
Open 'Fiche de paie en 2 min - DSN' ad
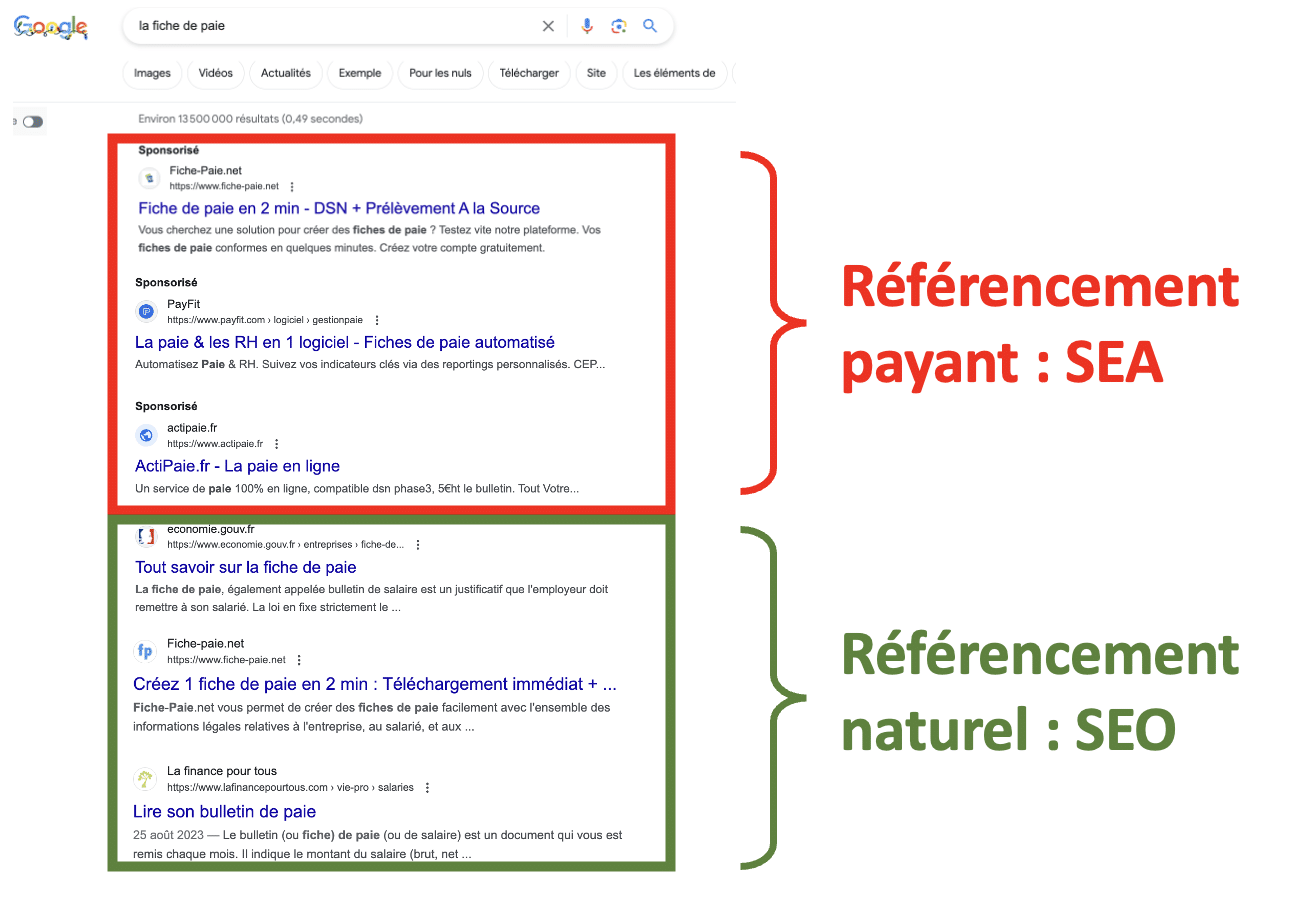[x=339, y=208]
